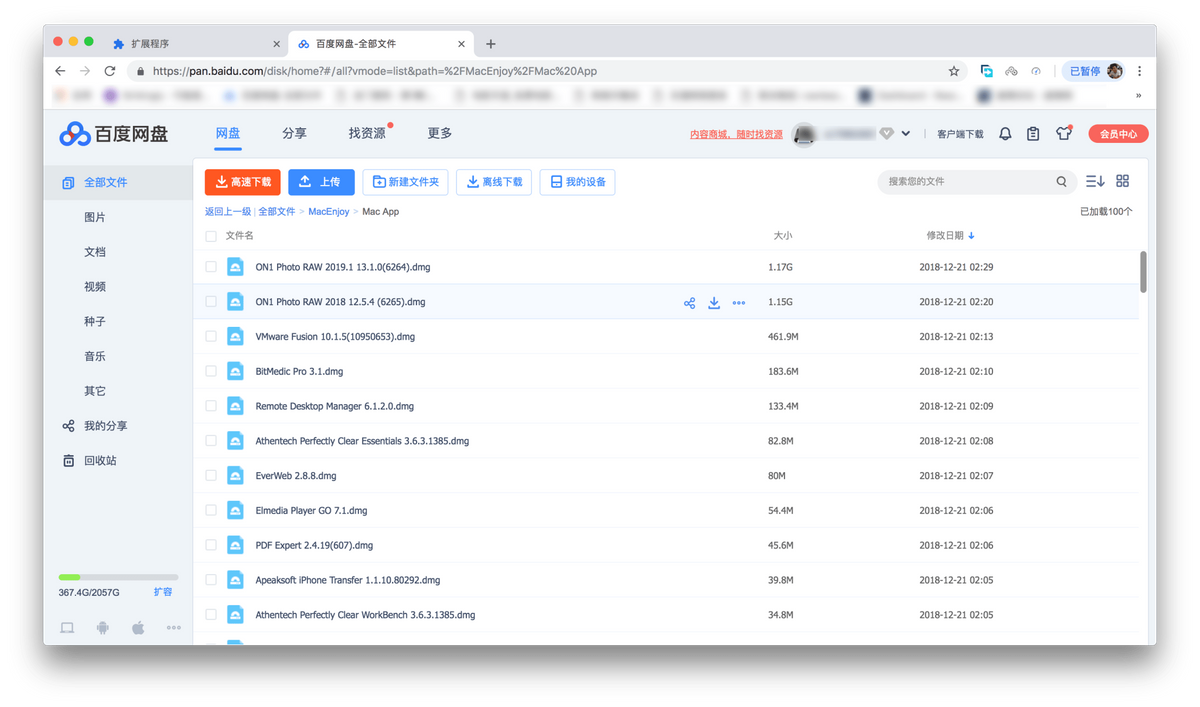Check Athentech Perfectly Clear Essentials file
This screenshot has height=707, width=1200.
point(211,441)
